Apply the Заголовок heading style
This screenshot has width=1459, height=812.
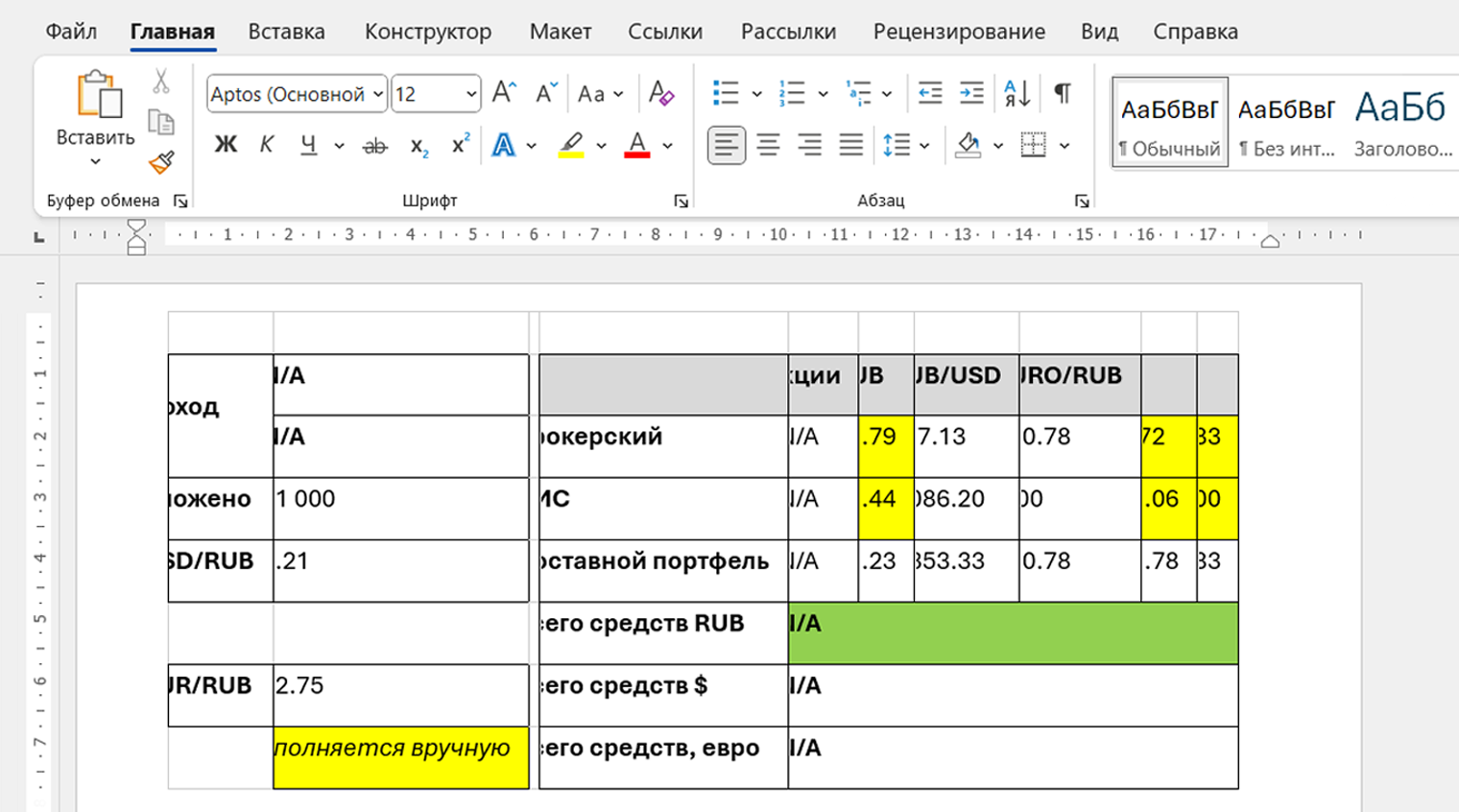[x=1402, y=123]
